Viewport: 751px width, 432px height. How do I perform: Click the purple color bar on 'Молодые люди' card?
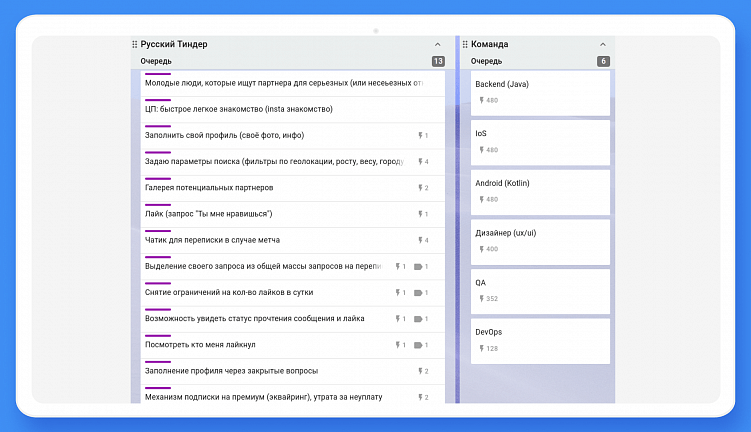point(158,74)
